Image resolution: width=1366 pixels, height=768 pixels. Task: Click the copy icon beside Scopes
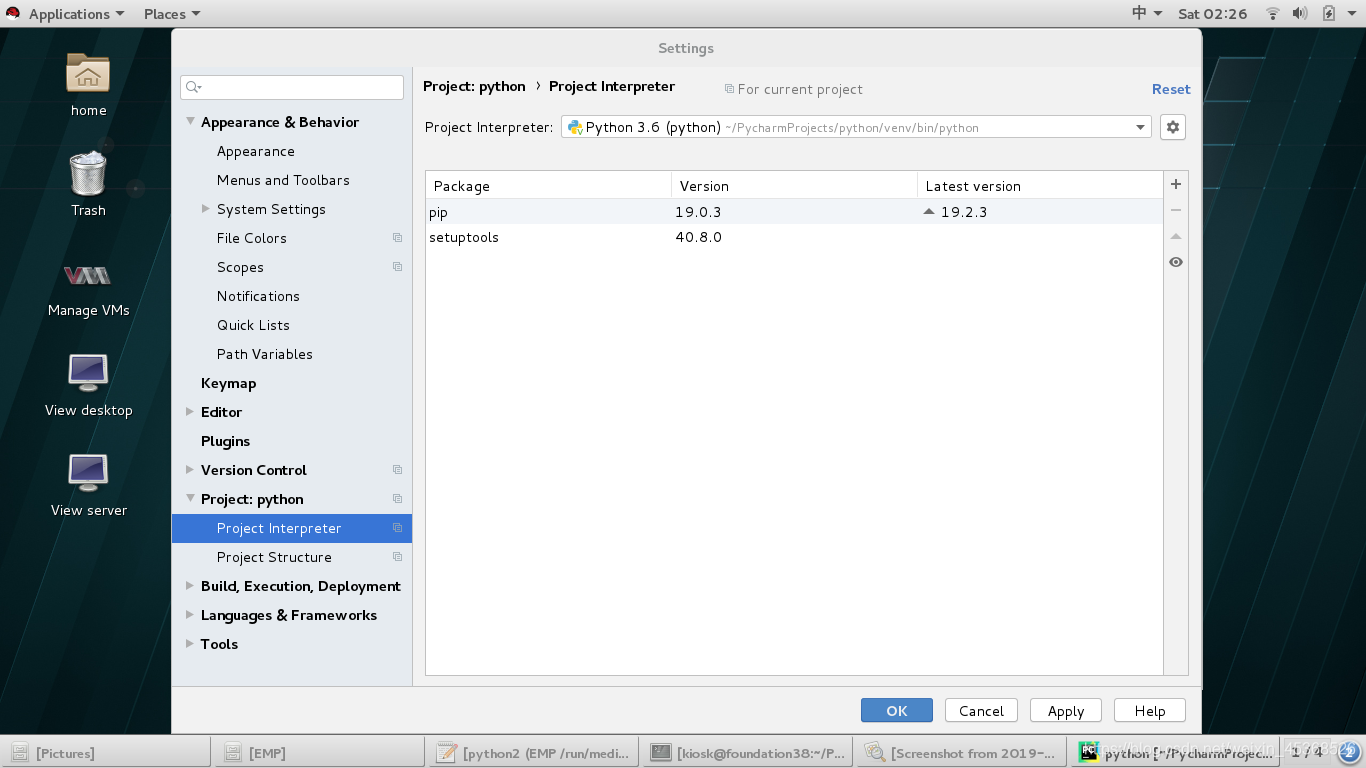point(397,267)
